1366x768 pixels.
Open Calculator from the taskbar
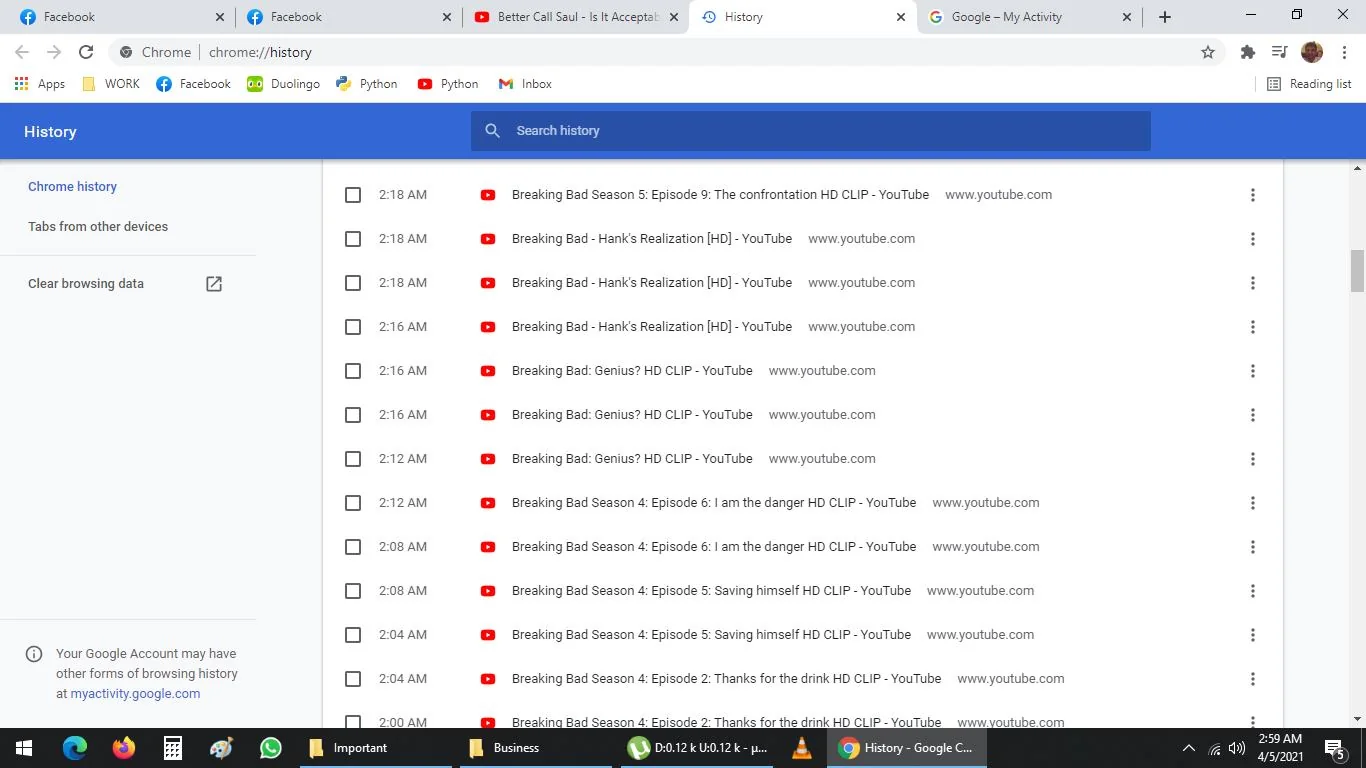[x=173, y=748]
